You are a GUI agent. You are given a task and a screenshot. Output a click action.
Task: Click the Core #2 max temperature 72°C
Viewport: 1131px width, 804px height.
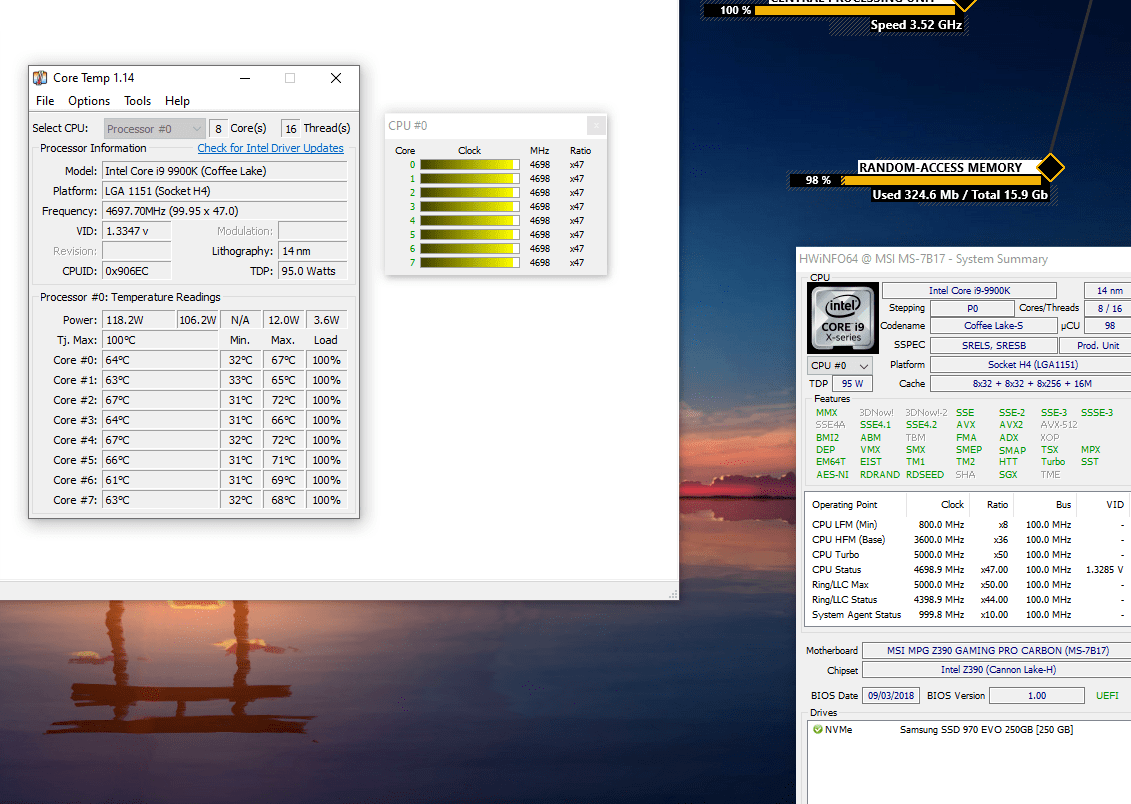click(x=283, y=400)
